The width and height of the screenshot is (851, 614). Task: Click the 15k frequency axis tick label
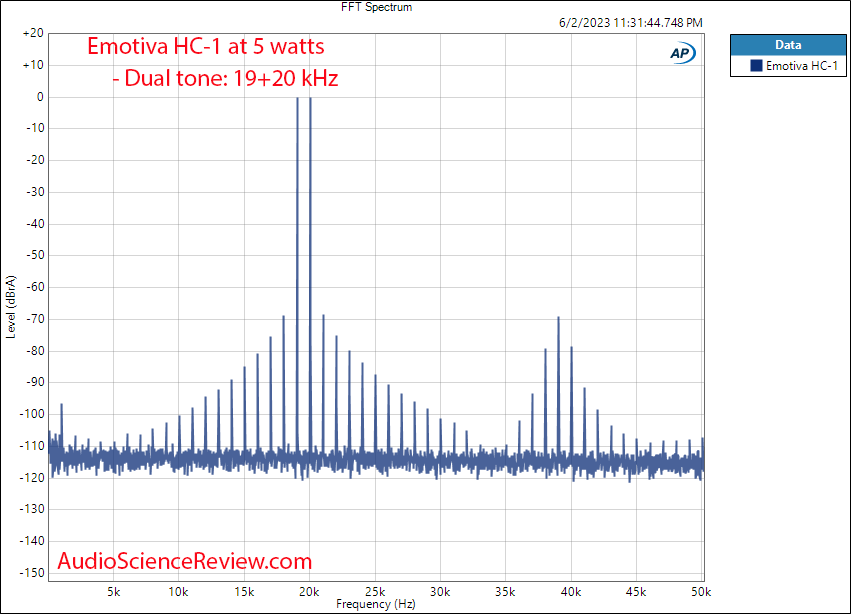tap(244, 592)
